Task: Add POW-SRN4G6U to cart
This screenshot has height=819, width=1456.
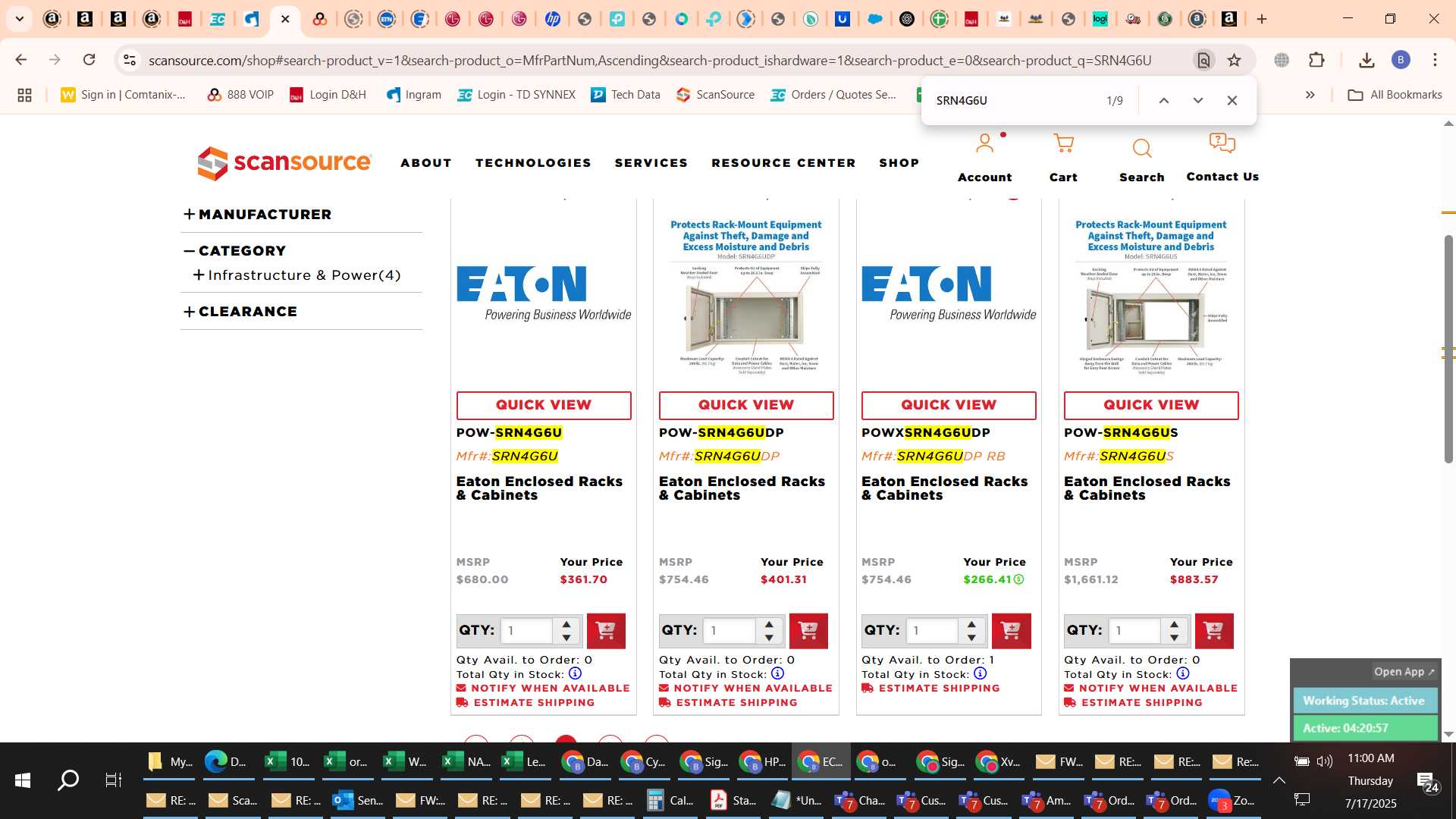Action: tap(606, 630)
